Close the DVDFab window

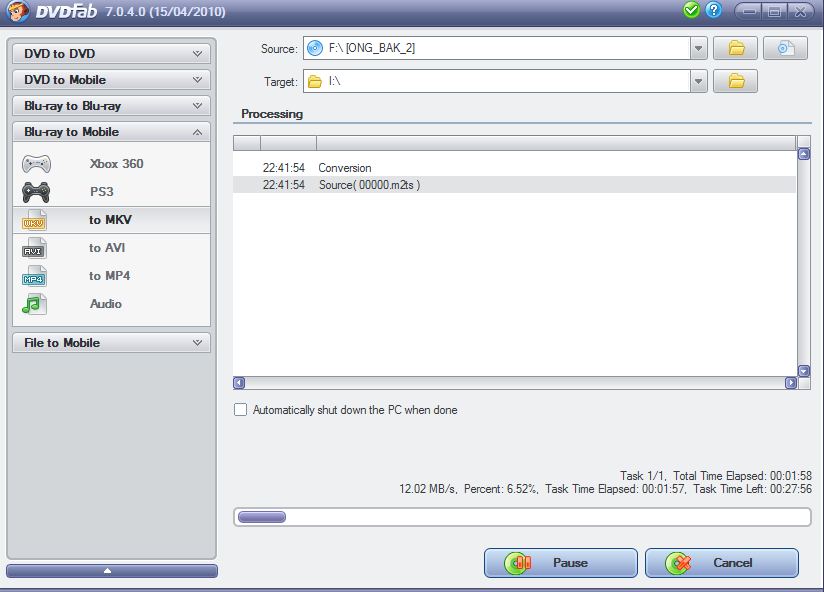point(800,11)
